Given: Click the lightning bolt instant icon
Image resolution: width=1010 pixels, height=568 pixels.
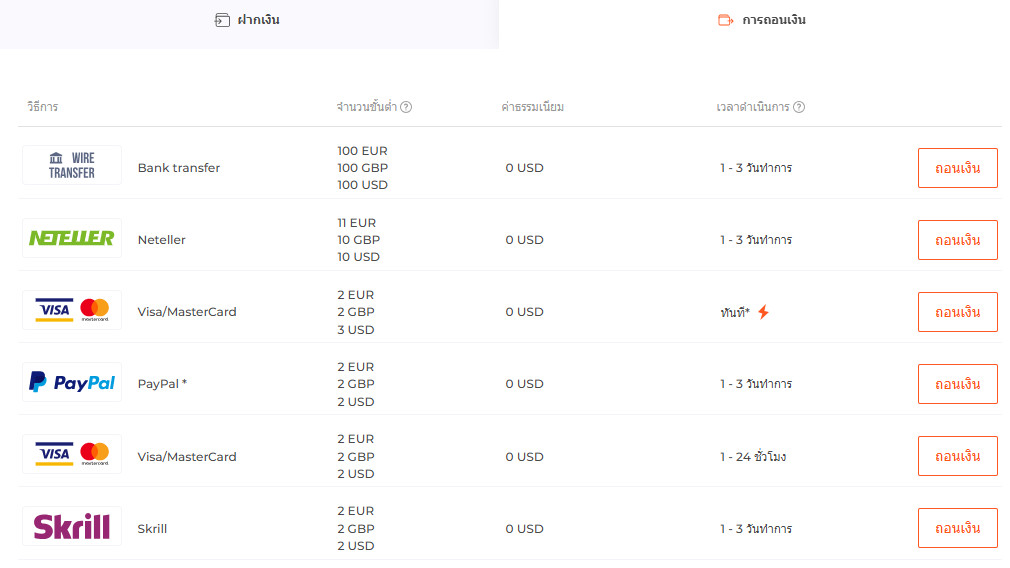Looking at the screenshot, I should [763, 312].
